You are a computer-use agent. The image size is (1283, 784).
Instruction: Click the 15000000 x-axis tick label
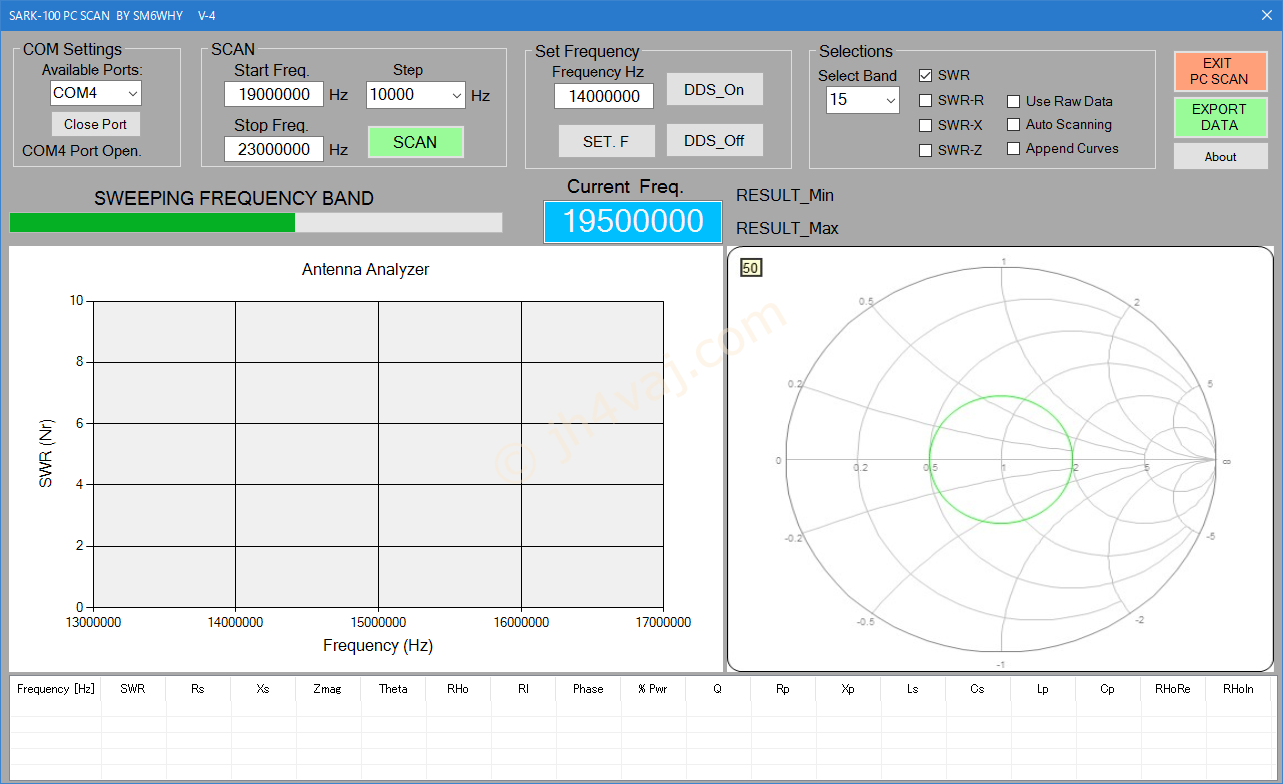pos(378,622)
